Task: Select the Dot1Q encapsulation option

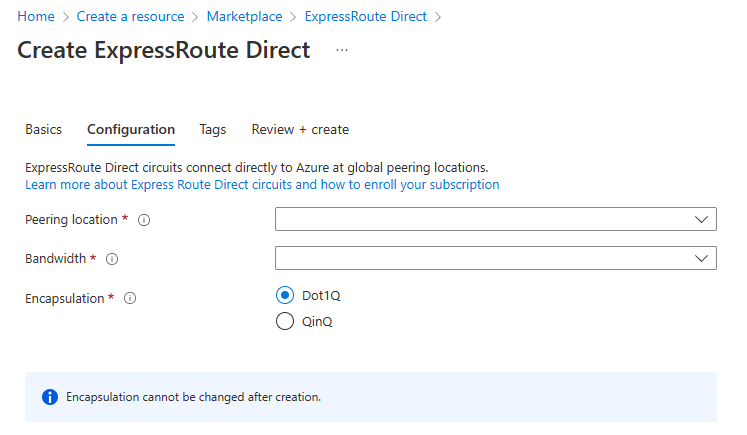Action: point(284,295)
